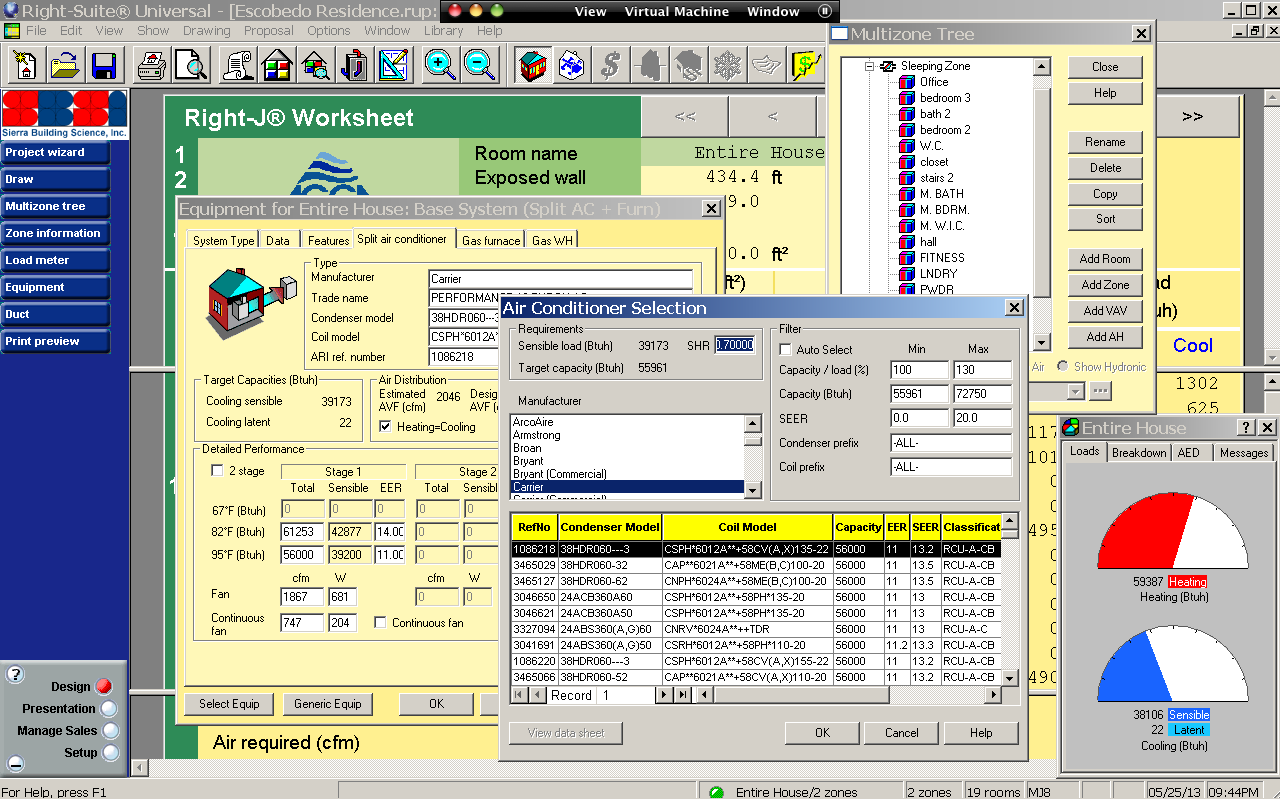Click the printer icon in toolbar
The width and height of the screenshot is (1280, 800).
tap(151, 66)
